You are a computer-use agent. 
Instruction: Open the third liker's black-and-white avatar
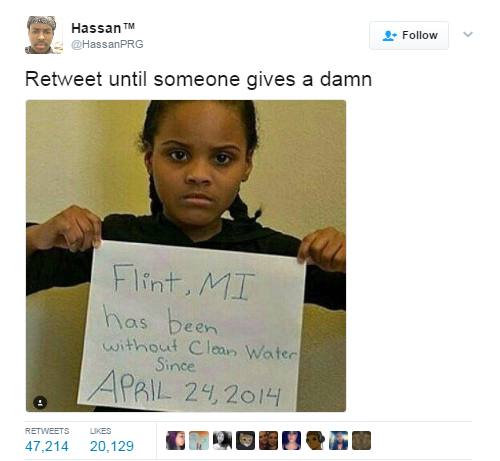[x=222, y=440]
